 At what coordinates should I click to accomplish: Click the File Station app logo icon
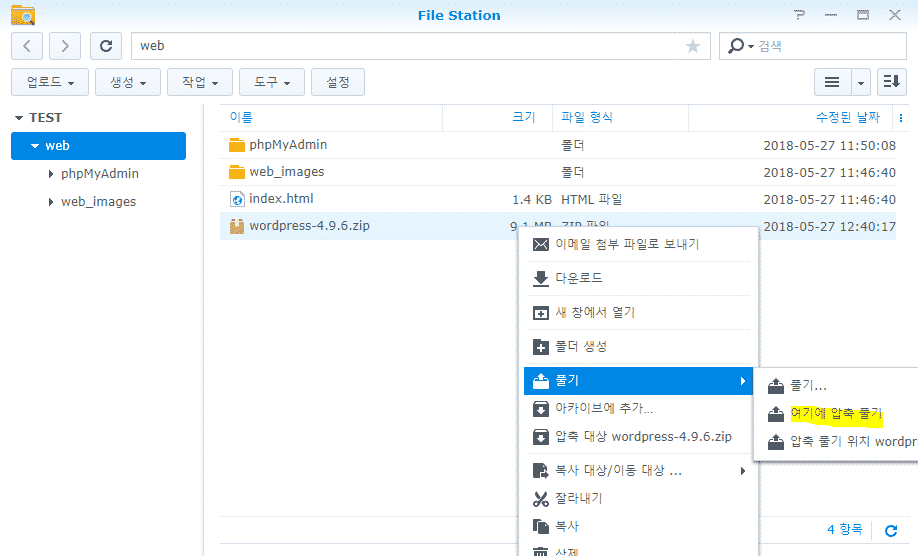coord(23,15)
